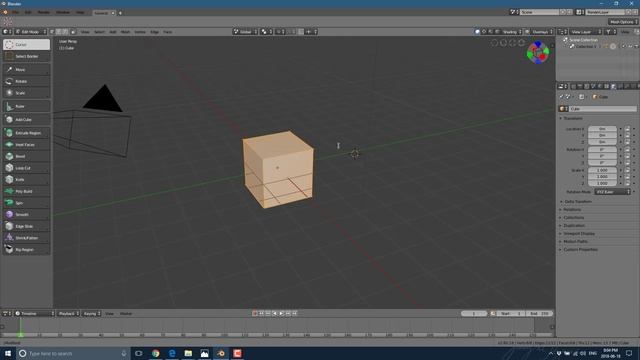Select the Rip Region tool
Image resolution: width=640 pixels, height=360 pixels.
tap(27, 249)
